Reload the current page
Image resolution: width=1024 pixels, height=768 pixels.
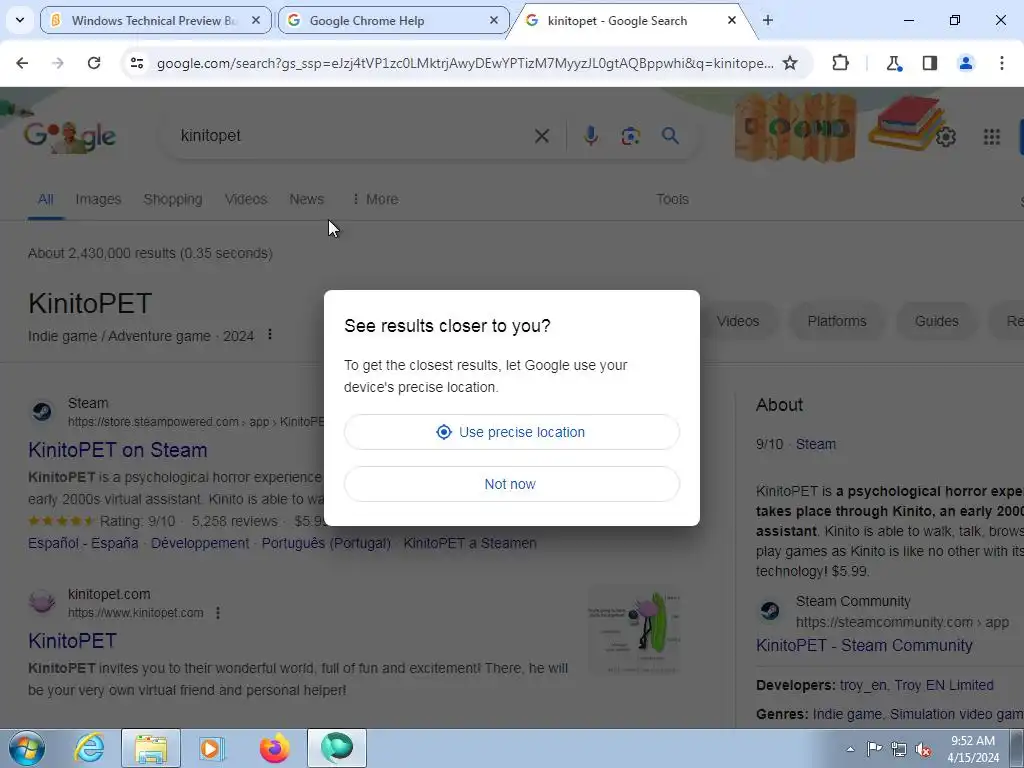[x=94, y=63]
